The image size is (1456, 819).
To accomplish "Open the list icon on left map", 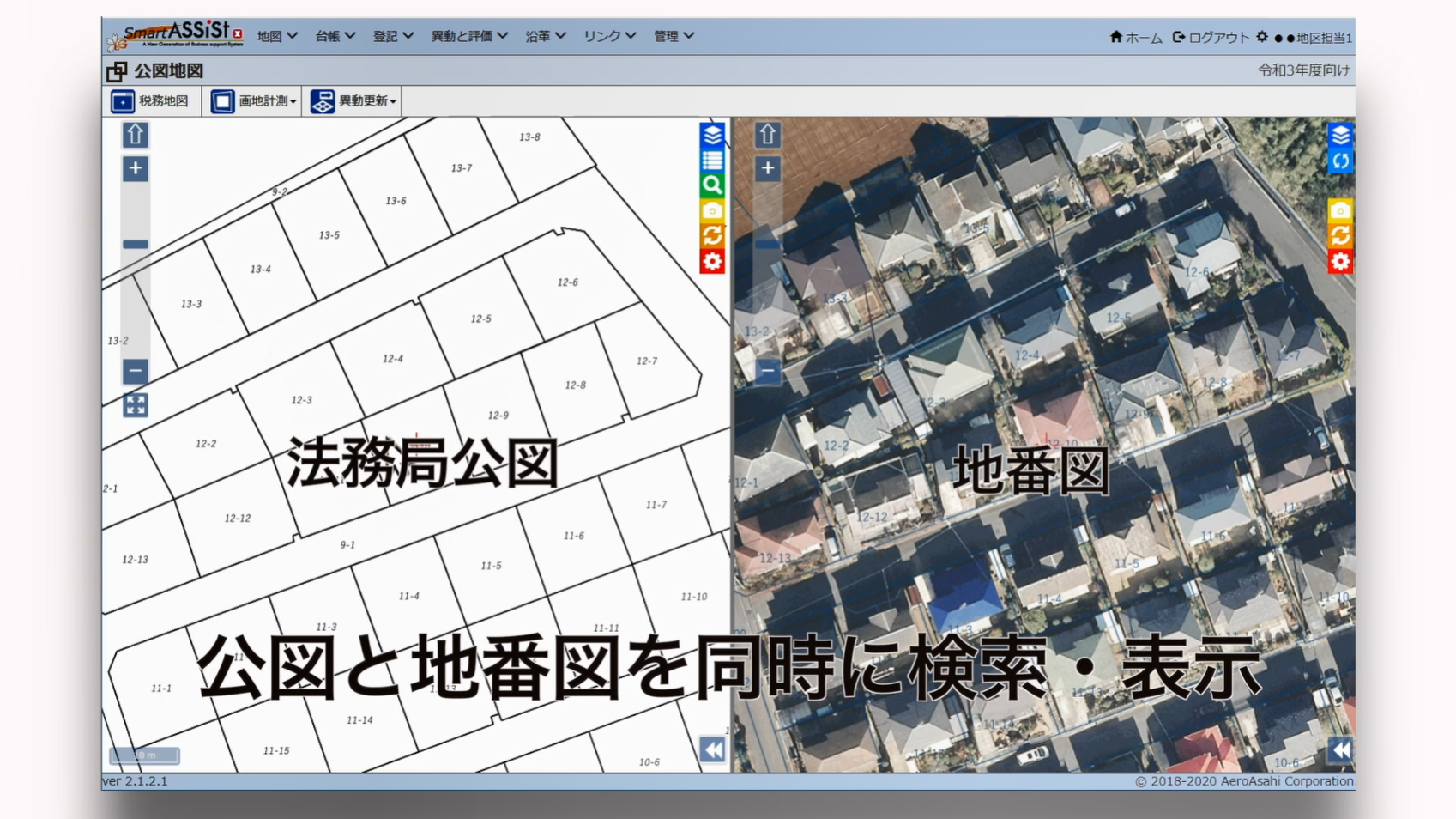I will (x=712, y=160).
